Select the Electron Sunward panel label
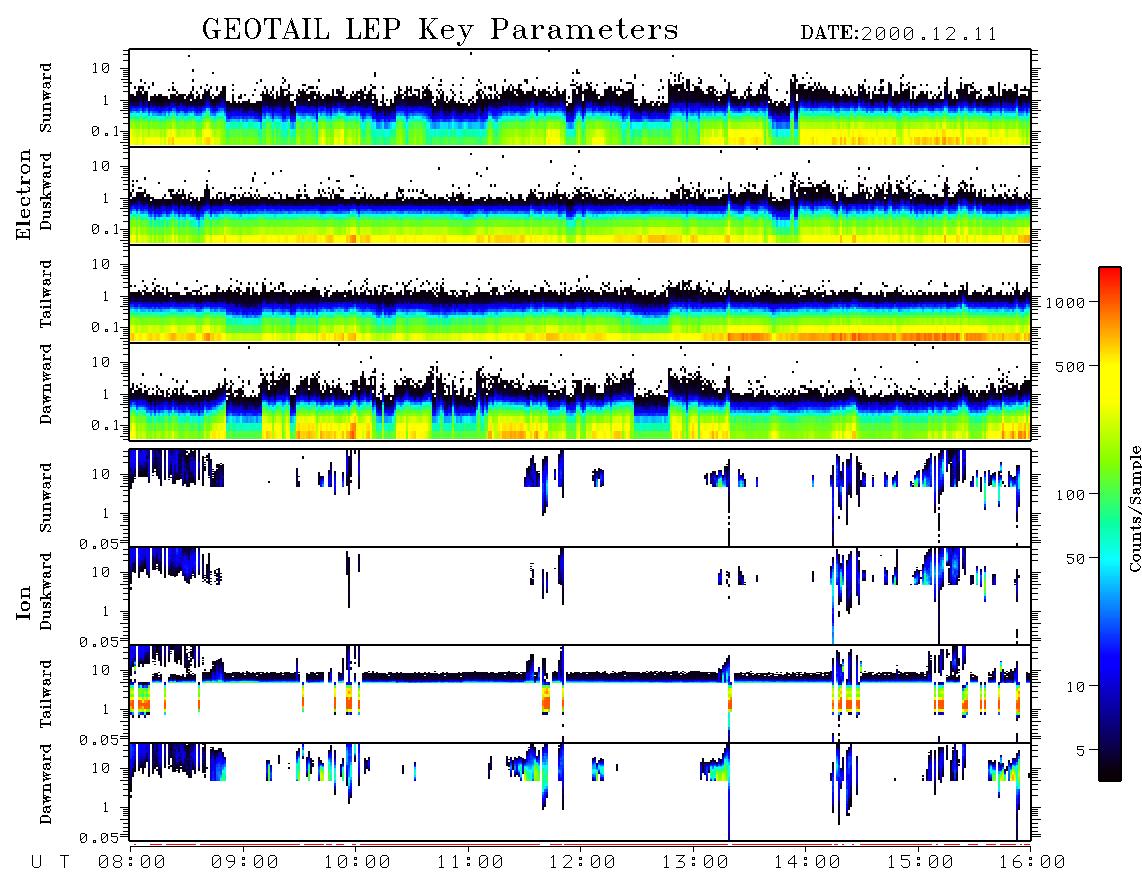This screenshot has height=880, width=1142. click(46, 98)
